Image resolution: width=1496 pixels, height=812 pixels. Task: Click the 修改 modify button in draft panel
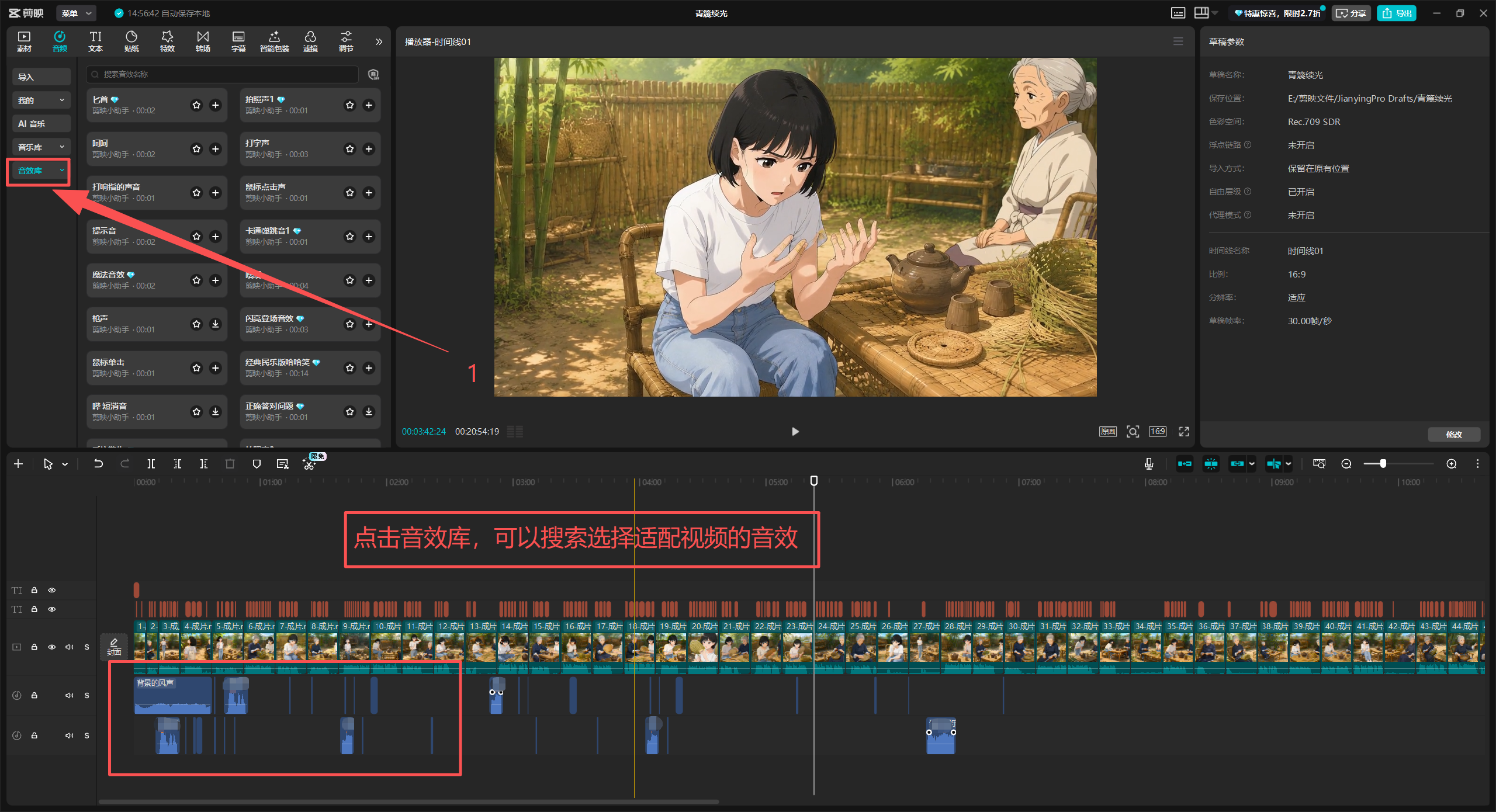[x=1454, y=434]
